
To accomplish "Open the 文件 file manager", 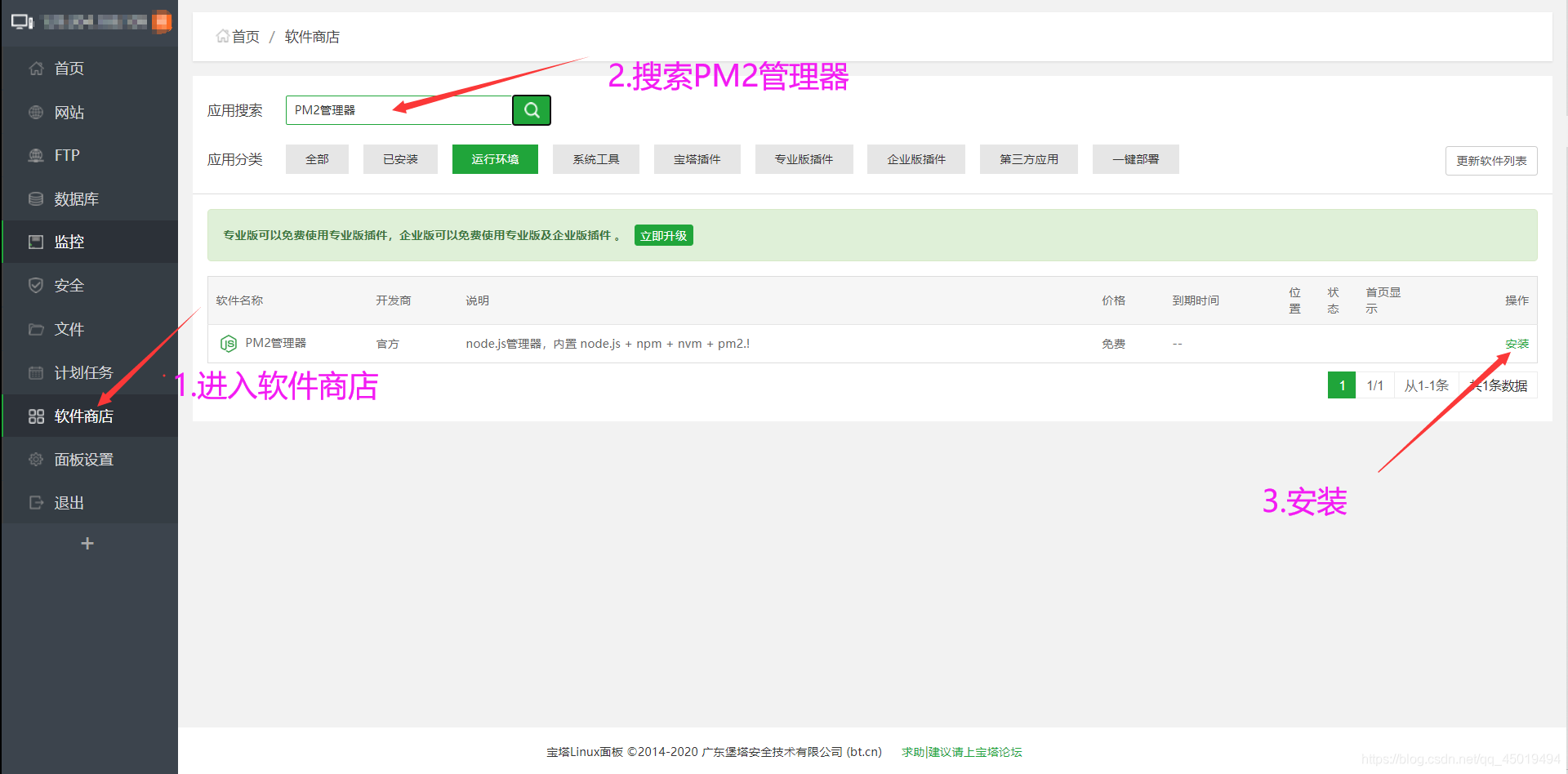I will [69, 329].
